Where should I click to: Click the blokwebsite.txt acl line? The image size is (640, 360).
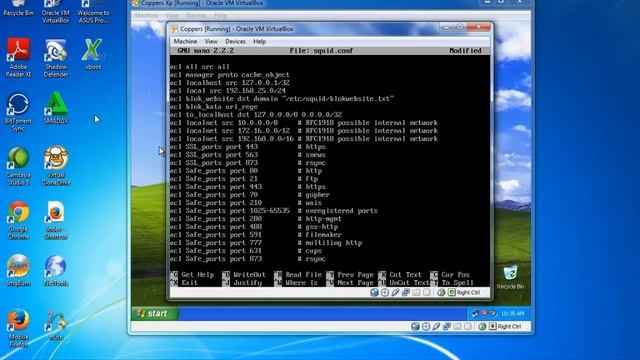click(282, 99)
